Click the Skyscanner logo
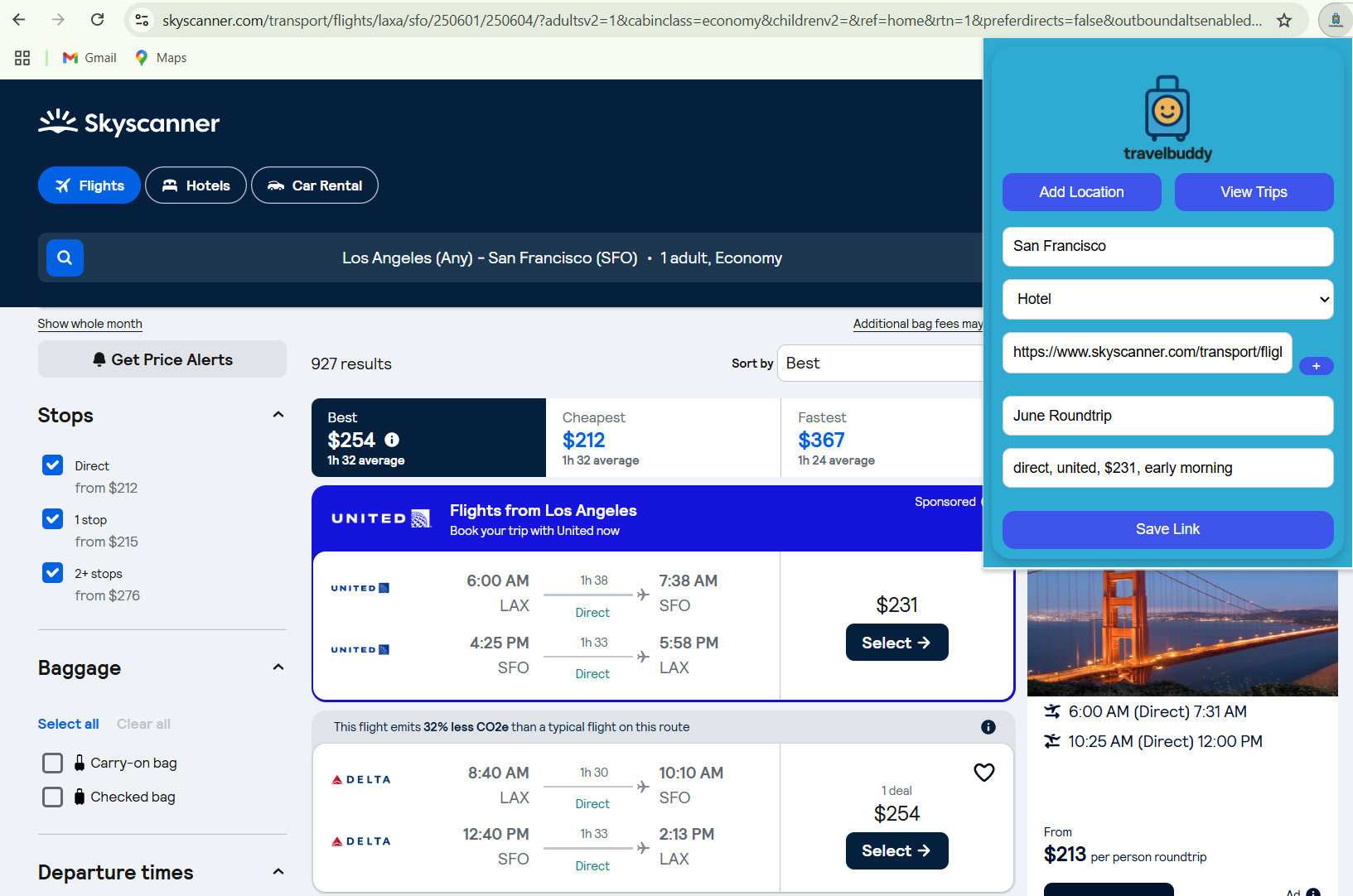The width and height of the screenshot is (1353, 896). point(128,123)
